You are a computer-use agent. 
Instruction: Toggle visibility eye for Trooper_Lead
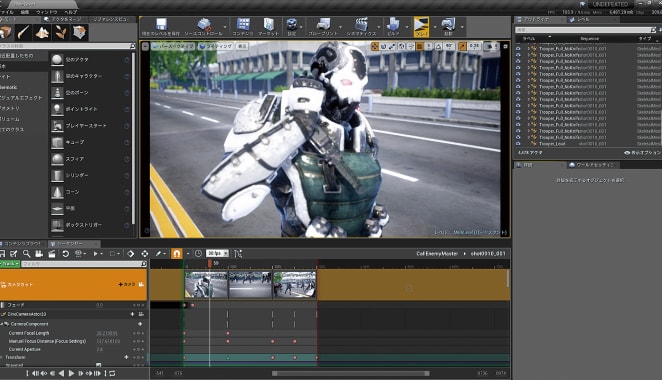(x=518, y=144)
